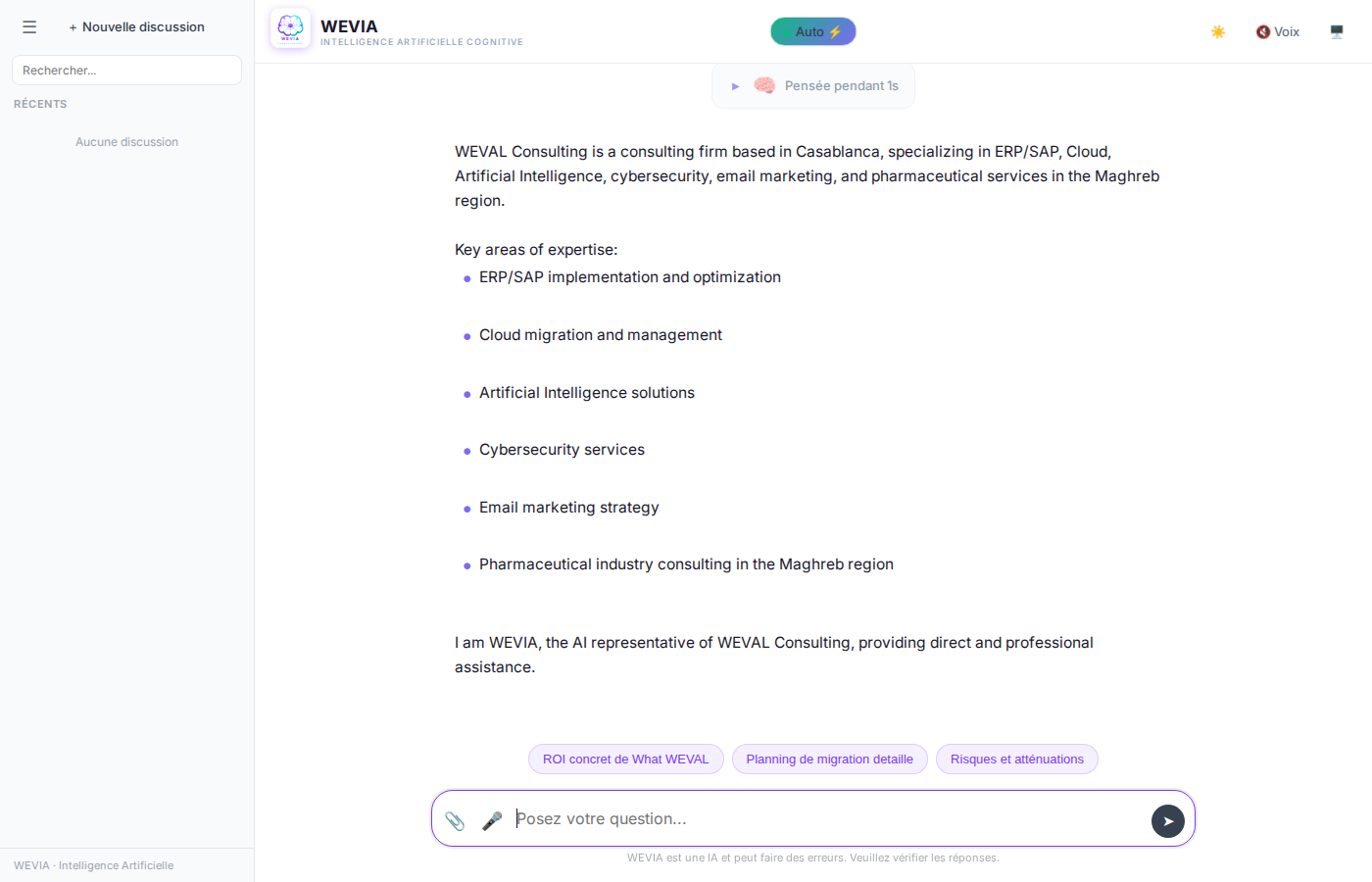Click the Rechercher search field
1372x882 pixels.
click(126, 71)
